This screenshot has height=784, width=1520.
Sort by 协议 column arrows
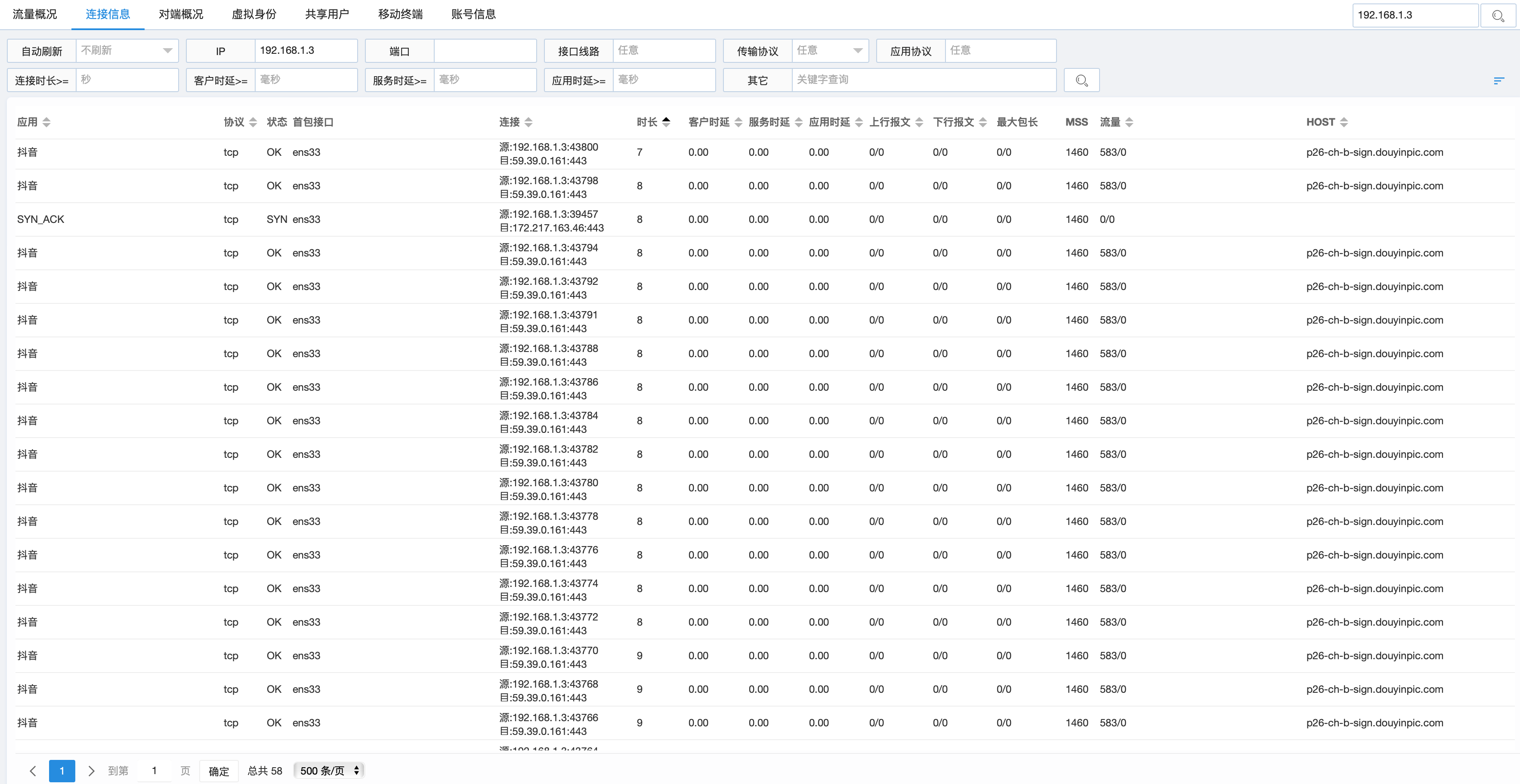click(x=253, y=122)
